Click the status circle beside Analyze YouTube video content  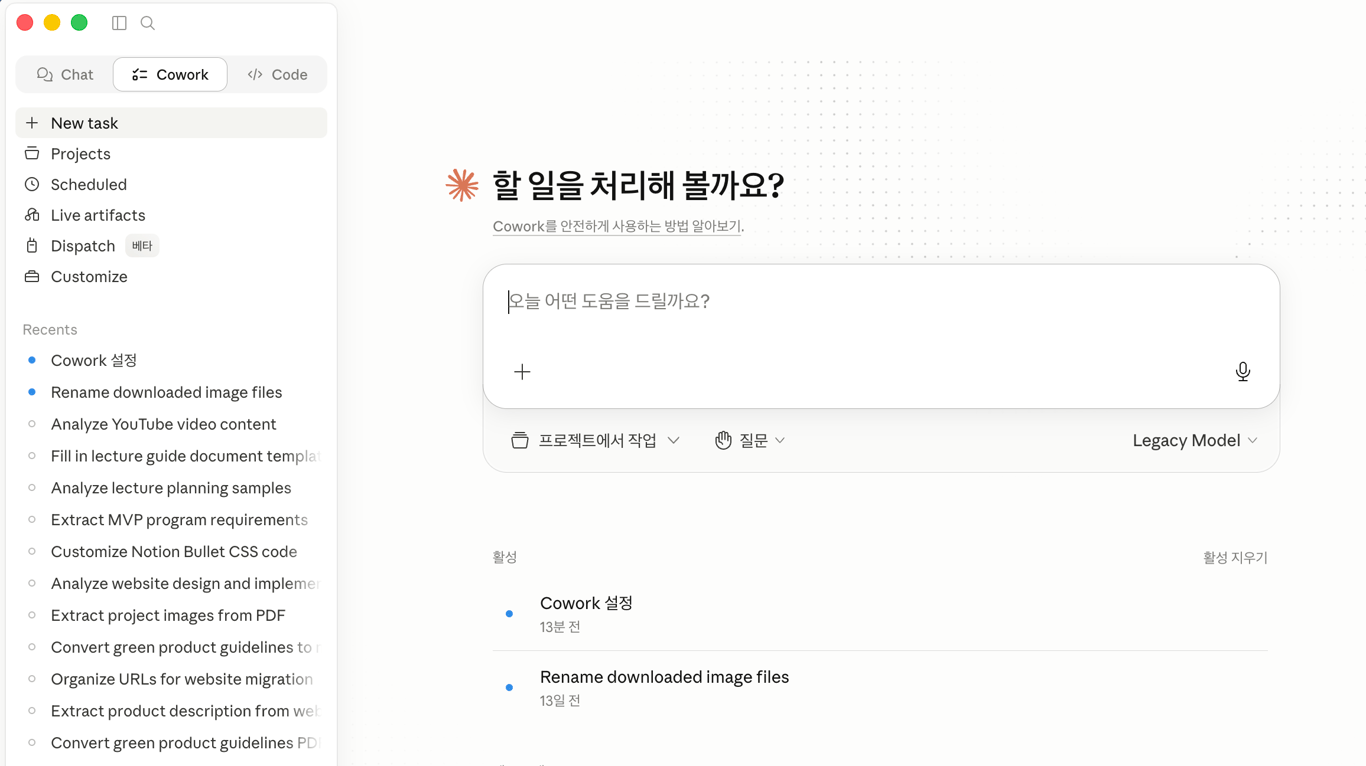32,424
